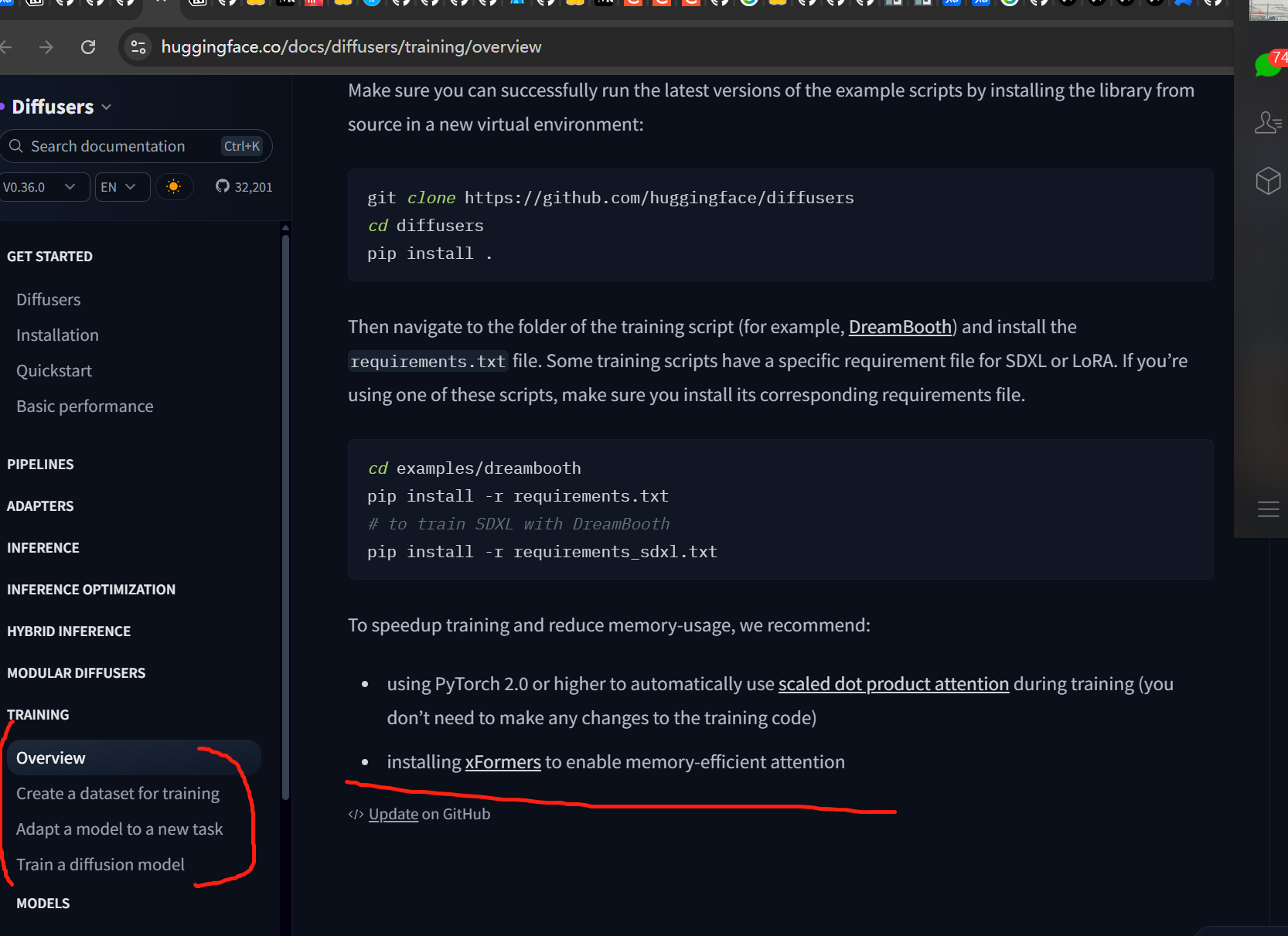Click the search magnifier icon

(x=15, y=146)
